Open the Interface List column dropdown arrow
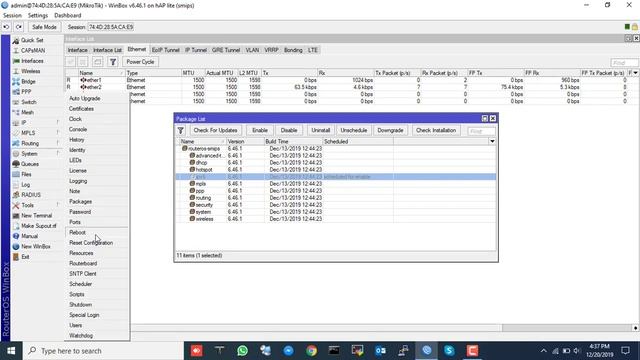The width and height of the screenshot is (640, 360). (636, 73)
